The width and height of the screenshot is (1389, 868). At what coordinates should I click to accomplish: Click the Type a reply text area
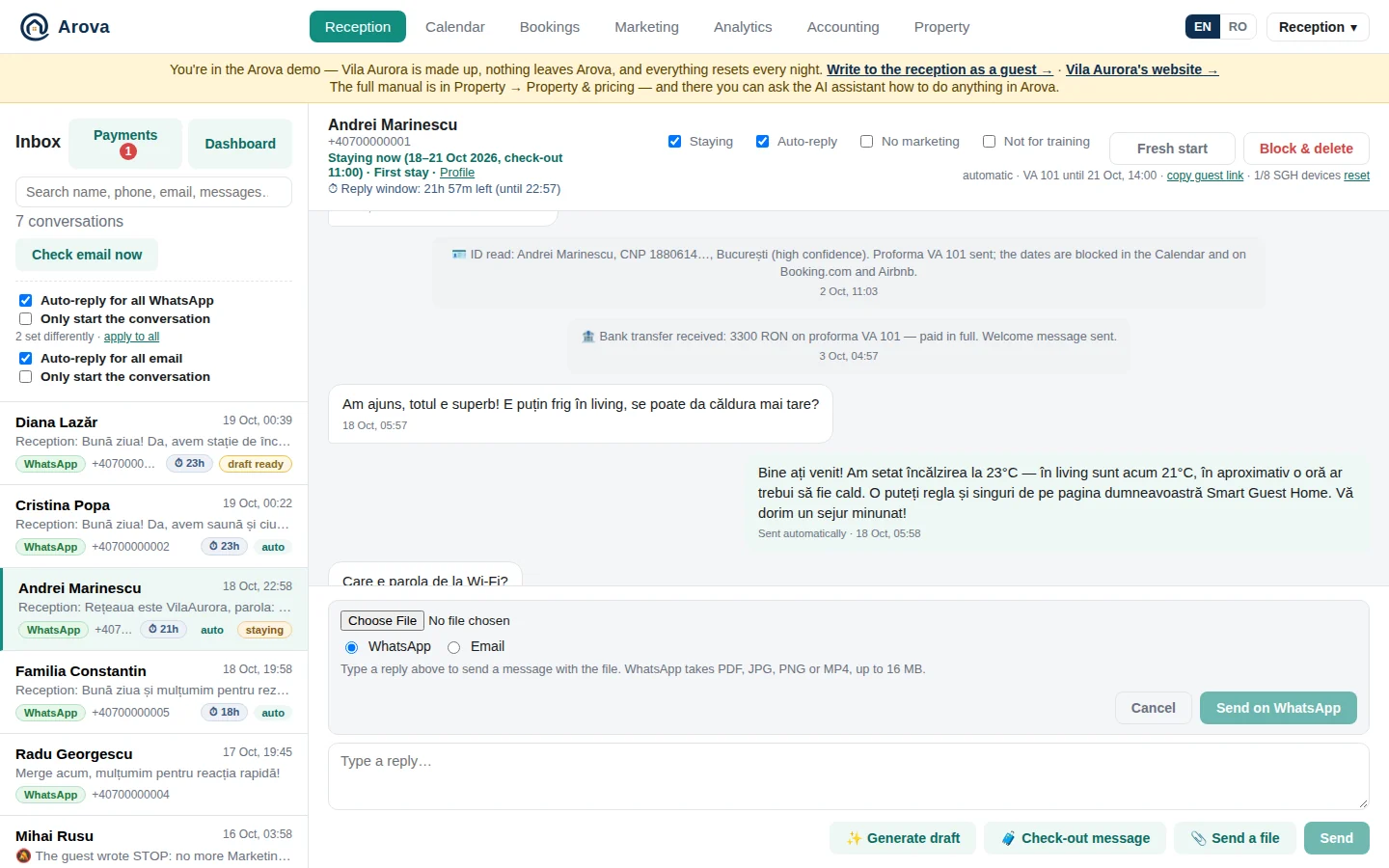[x=849, y=776]
